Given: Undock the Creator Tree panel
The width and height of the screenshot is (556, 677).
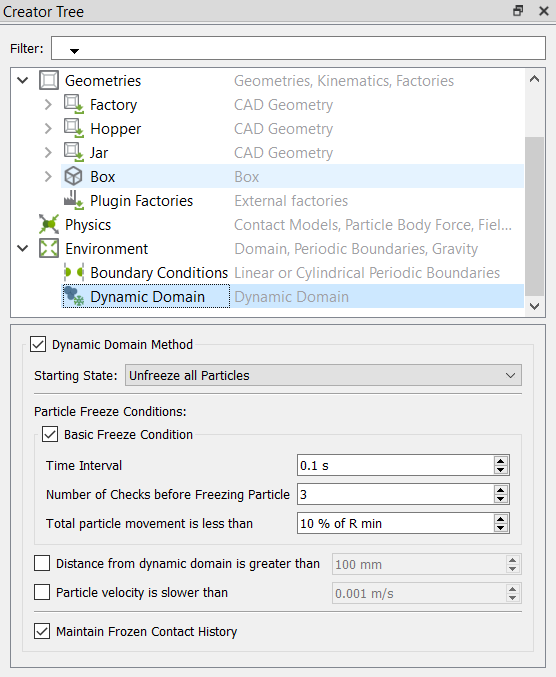Looking at the screenshot, I should point(518,11).
